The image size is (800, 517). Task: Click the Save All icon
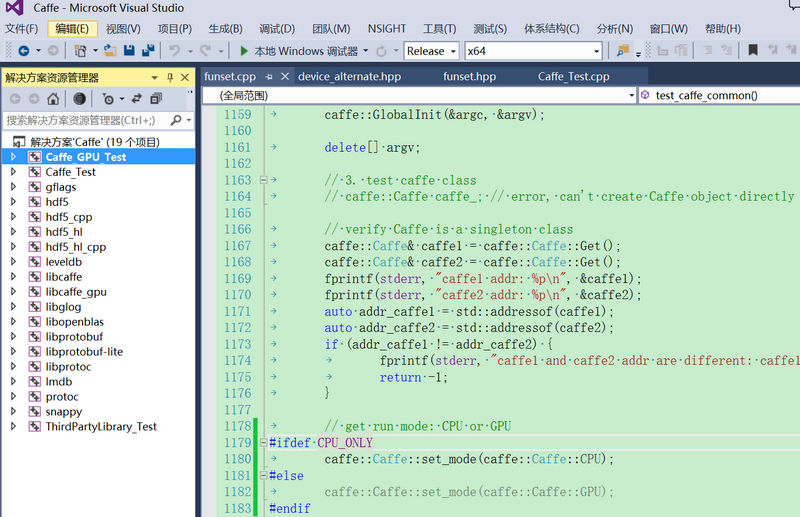pos(148,51)
